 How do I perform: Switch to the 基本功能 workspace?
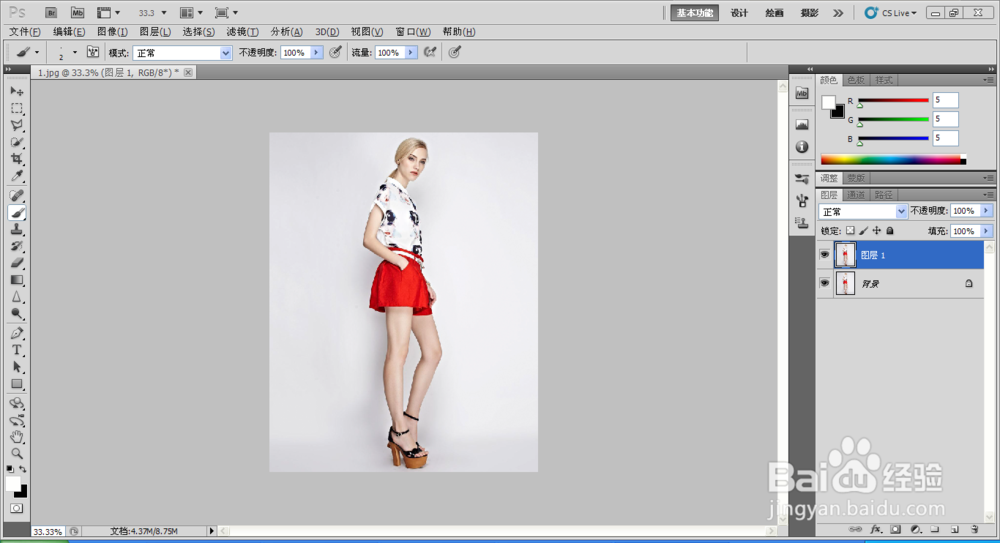pos(695,13)
